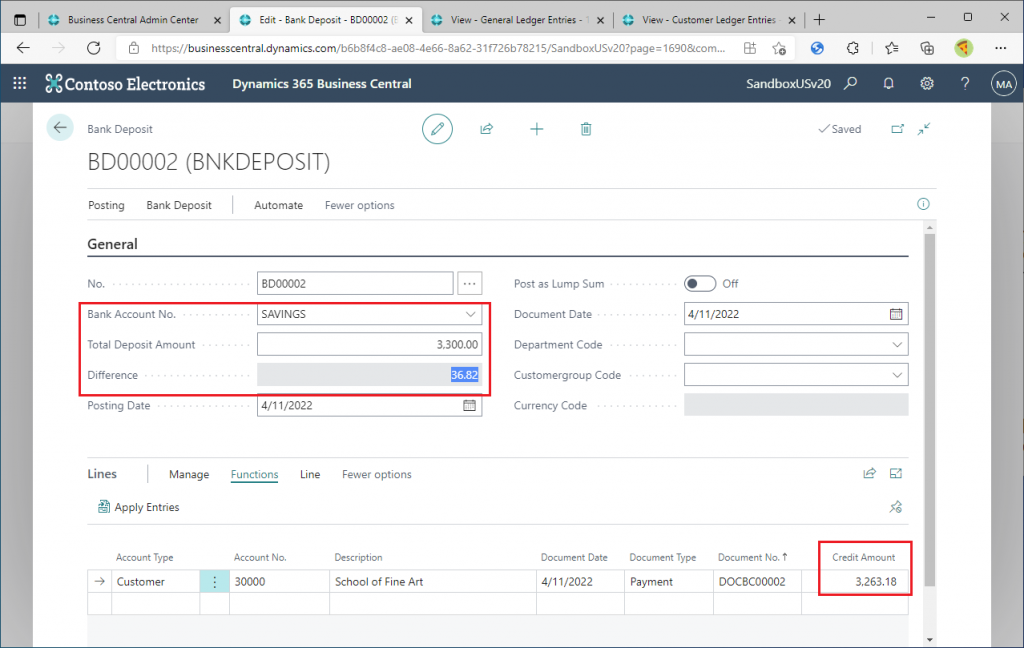The width and height of the screenshot is (1024, 648).
Task: Share the Lines section
Action: tap(869, 474)
